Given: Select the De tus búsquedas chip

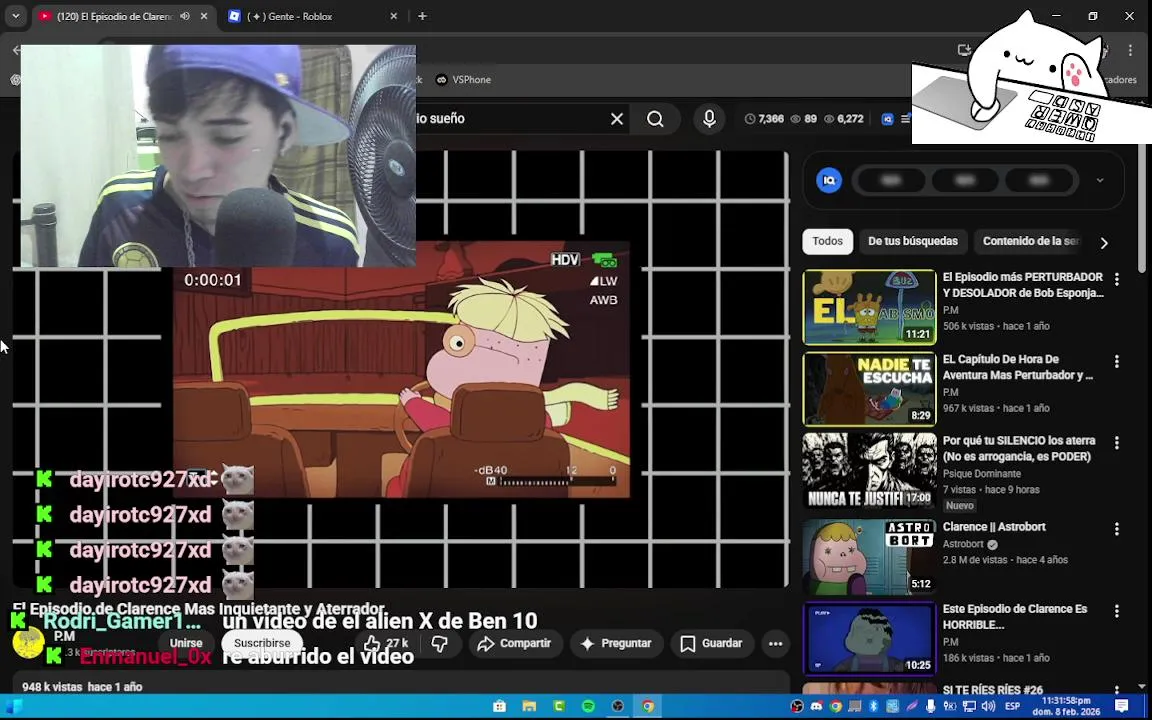Looking at the screenshot, I should coord(912,241).
